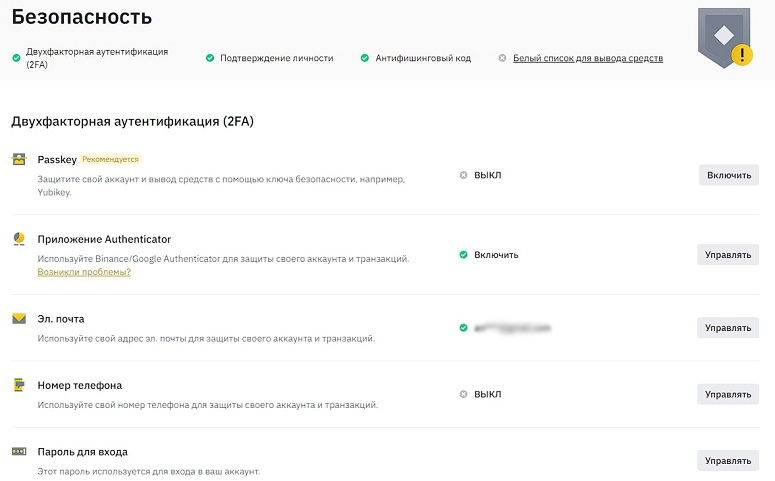Click the Пароль для входа title

(83, 452)
